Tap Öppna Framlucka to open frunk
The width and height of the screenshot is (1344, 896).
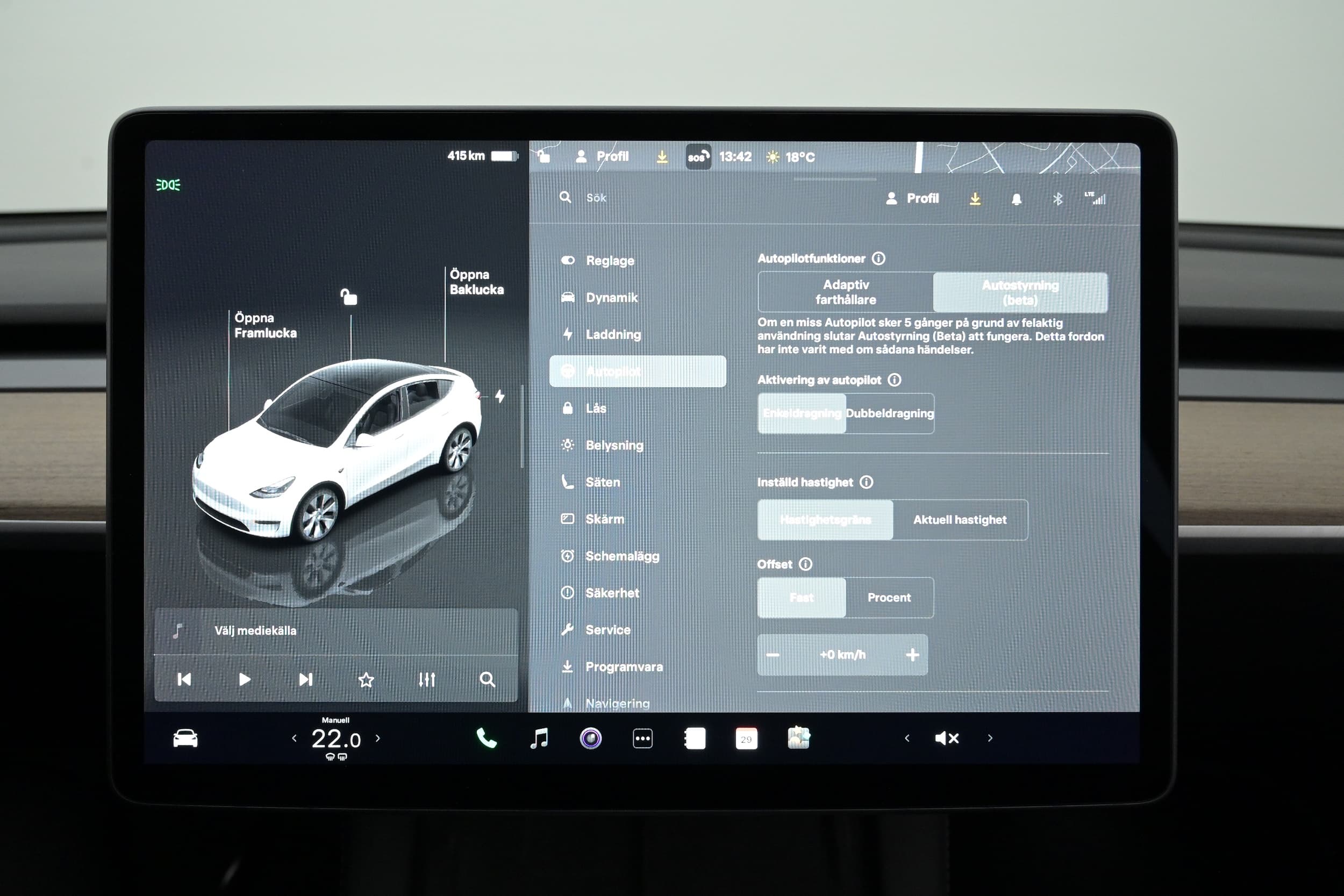click(265, 325)
